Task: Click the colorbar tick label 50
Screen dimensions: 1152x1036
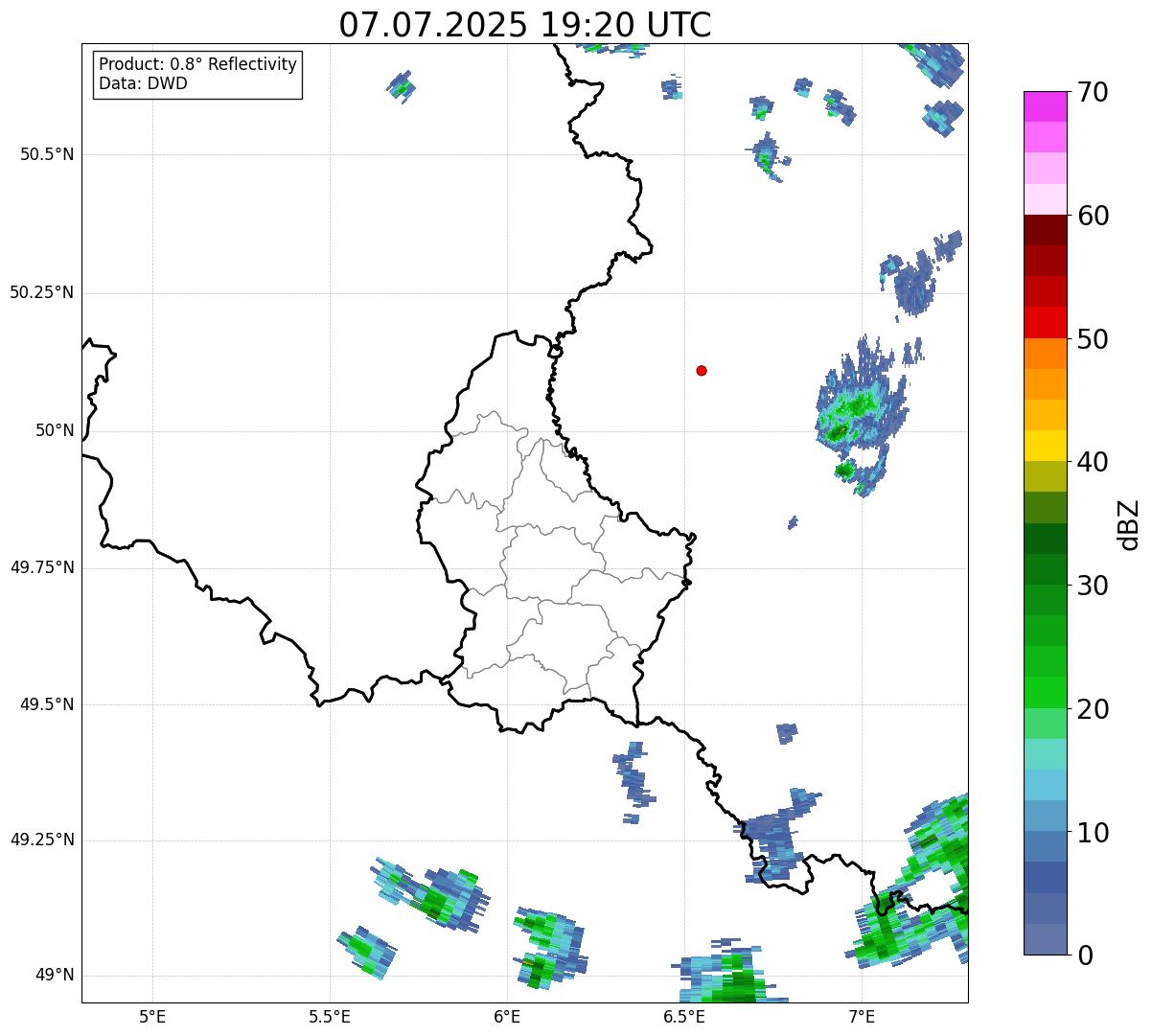Action: pyautogui.click(x=1093, y=339)
